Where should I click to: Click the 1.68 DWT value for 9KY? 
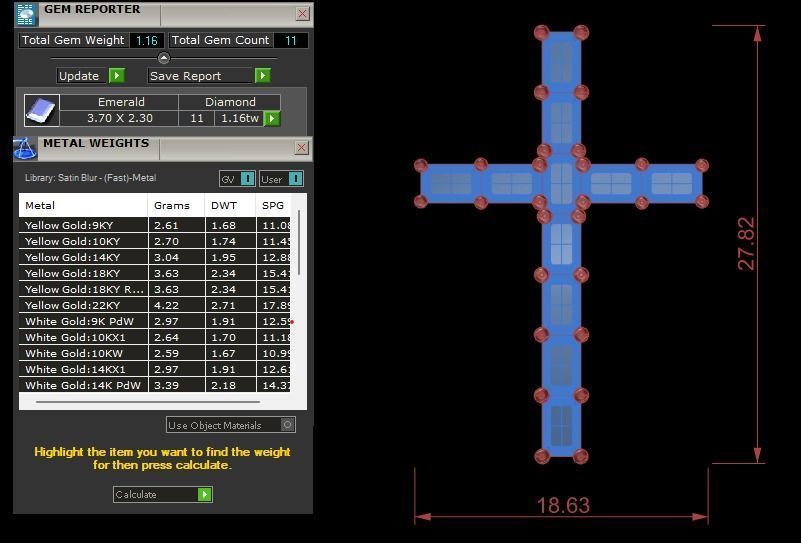click(x=224, y=225)
